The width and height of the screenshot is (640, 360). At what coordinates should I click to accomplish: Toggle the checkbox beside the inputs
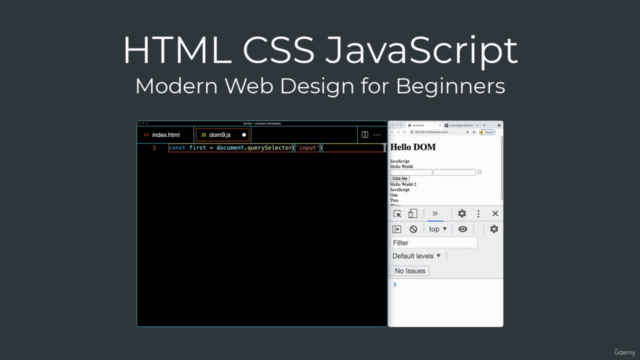(x=480, y=172)
